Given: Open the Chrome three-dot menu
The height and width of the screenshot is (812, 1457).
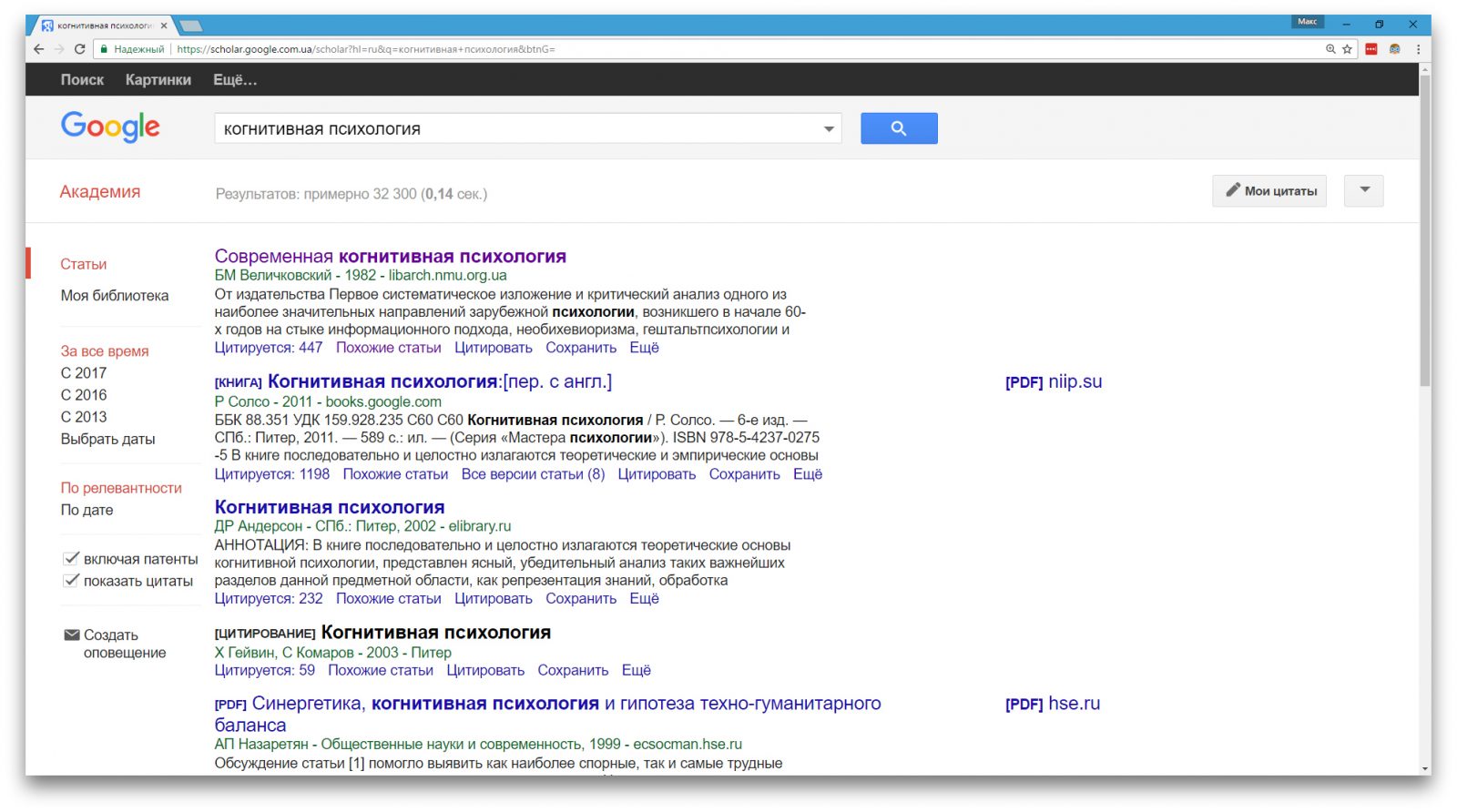Looking at the screenshot, I should 1418,49.
